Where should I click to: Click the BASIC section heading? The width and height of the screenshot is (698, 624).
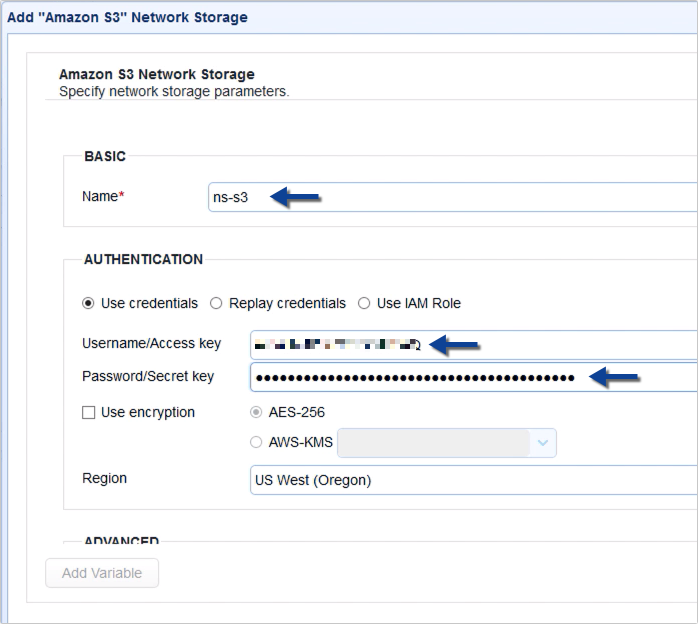(105, 156)
